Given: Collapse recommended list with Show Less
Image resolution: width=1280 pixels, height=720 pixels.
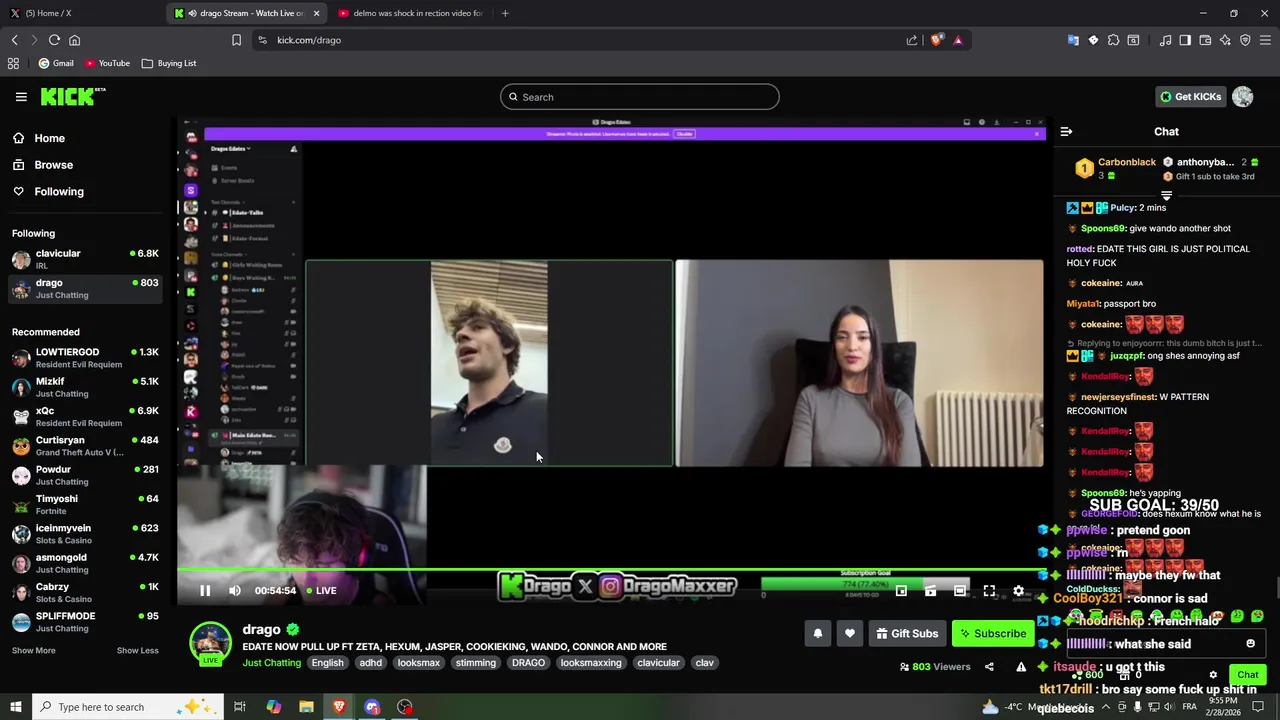Looking at the screenshot, I should coord(137,650).
